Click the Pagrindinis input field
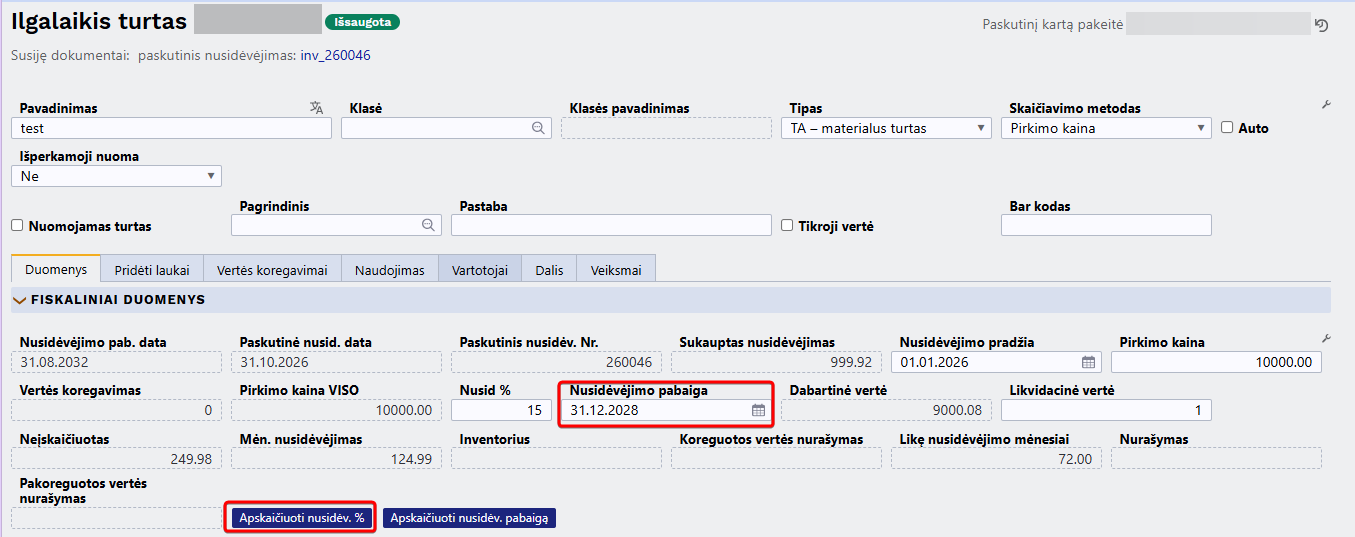Viewport: 1355px width, 537px height. pyautogui.click(x=336, y=225)
